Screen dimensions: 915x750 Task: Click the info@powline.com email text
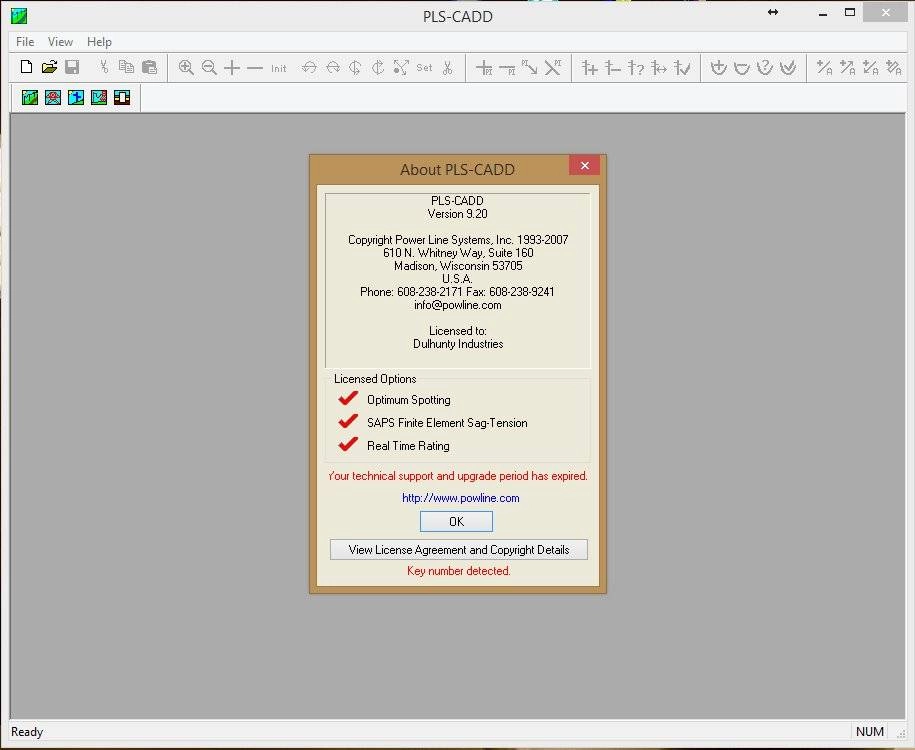coord(458,305)
